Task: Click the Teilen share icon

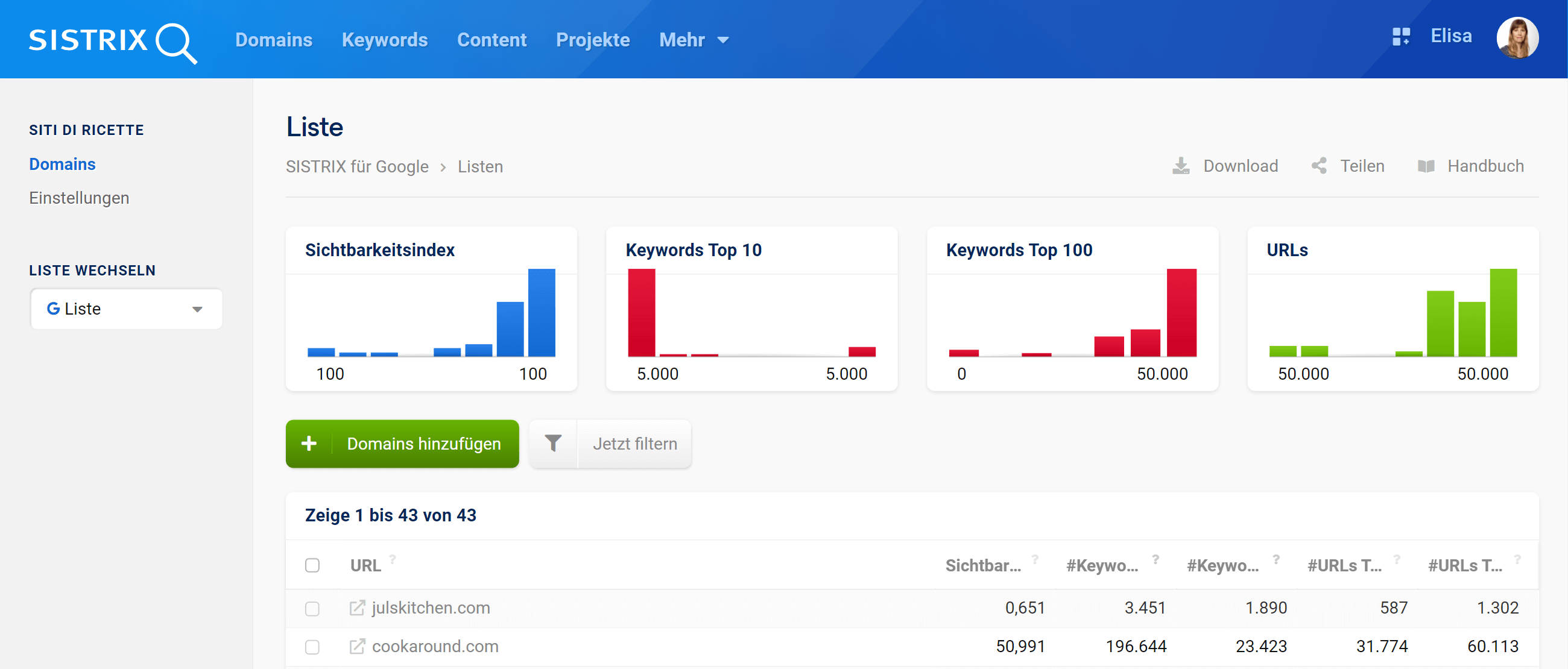Action: (x=1319, y=166)
